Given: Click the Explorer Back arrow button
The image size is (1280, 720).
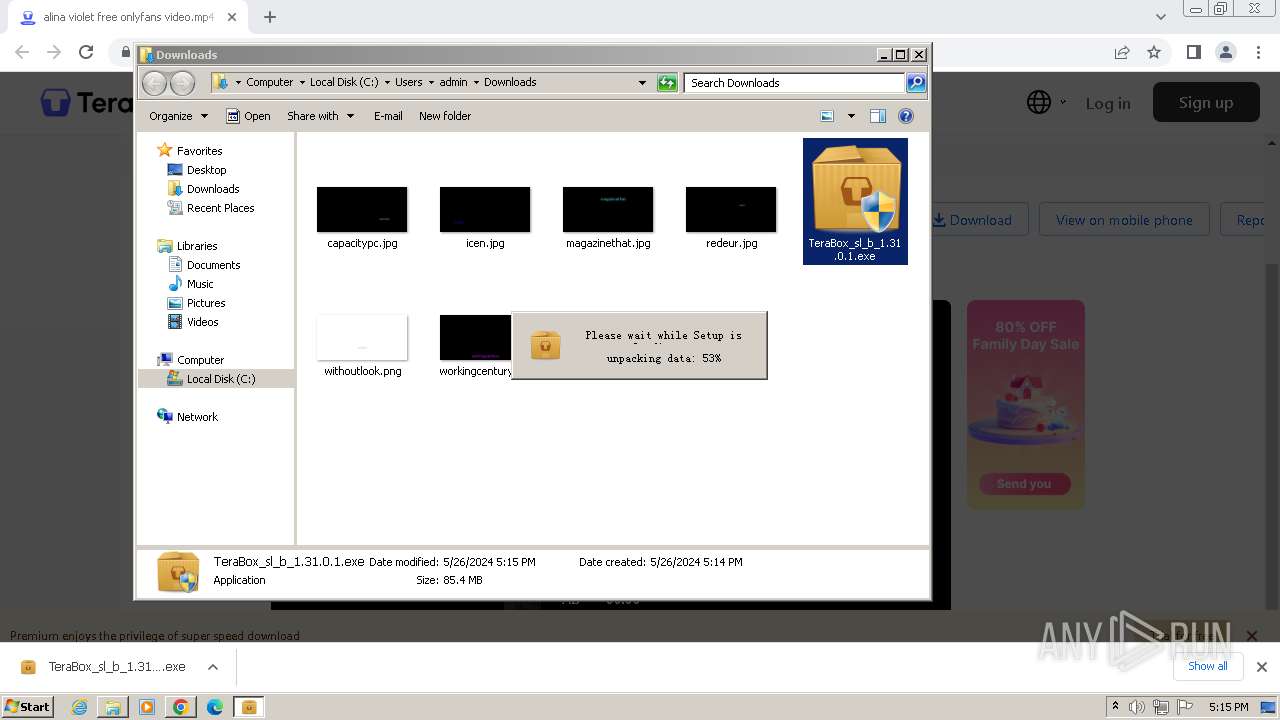Looking at the screenshot, I should point(154,83).
